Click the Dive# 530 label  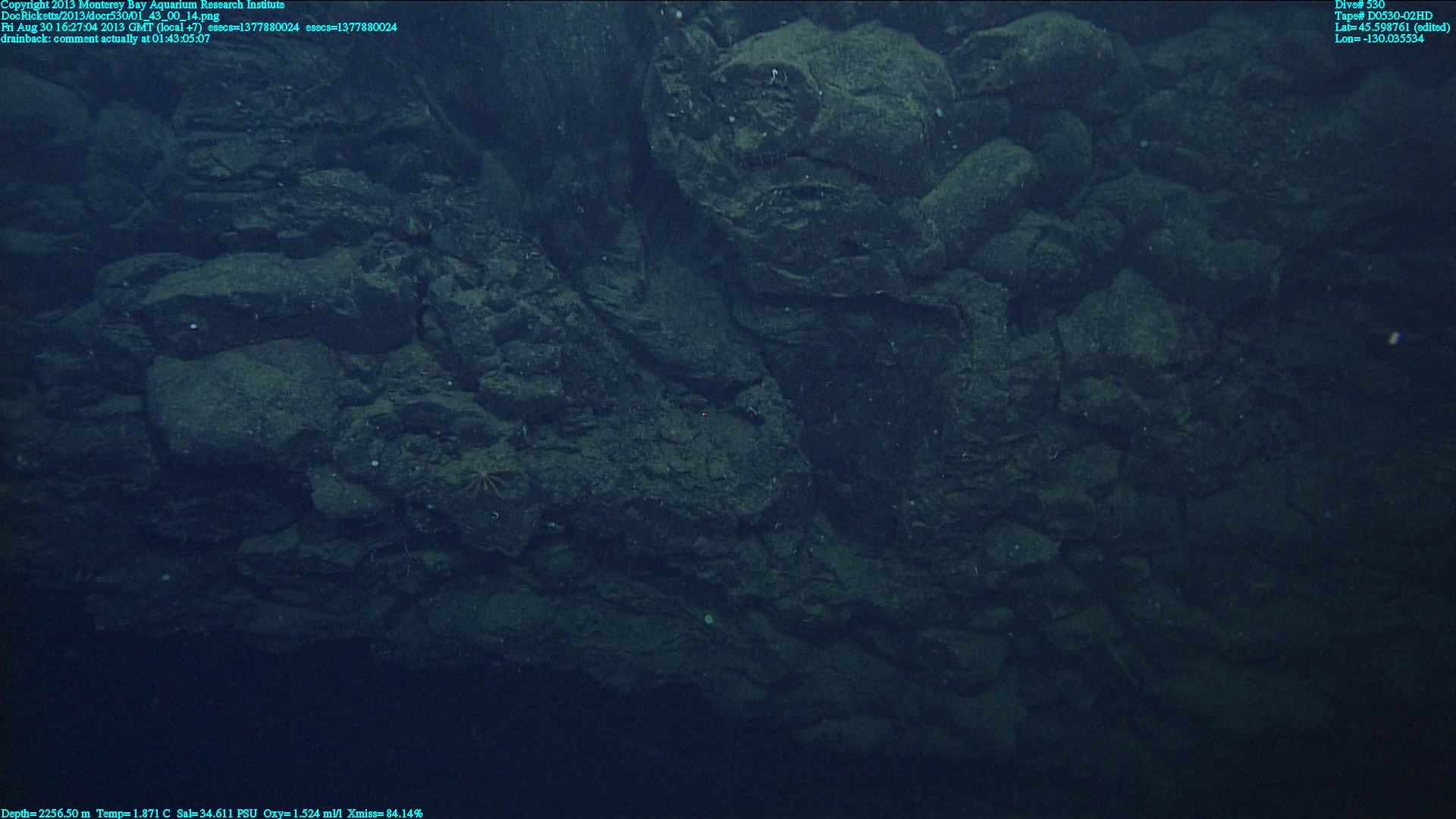click(x=1360, y=5)
